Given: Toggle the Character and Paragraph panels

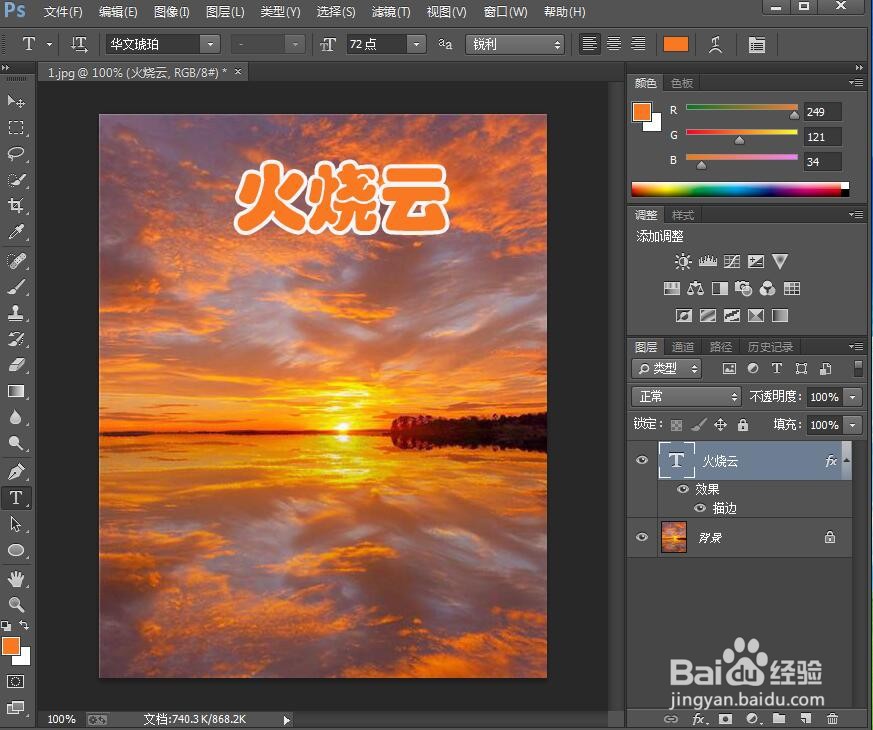Looking at the screenshot, I should pyautogui.click(x=757, y=45).
